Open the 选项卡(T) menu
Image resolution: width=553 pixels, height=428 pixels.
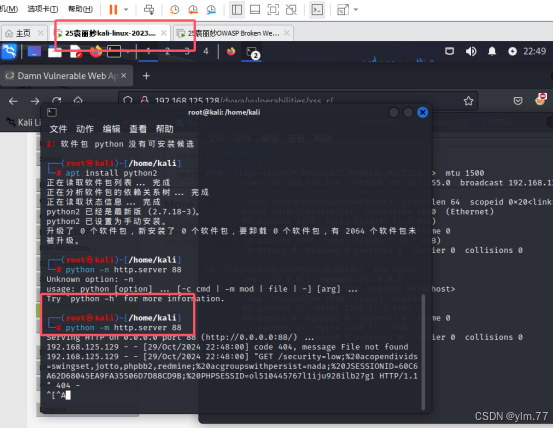(42, 9)
